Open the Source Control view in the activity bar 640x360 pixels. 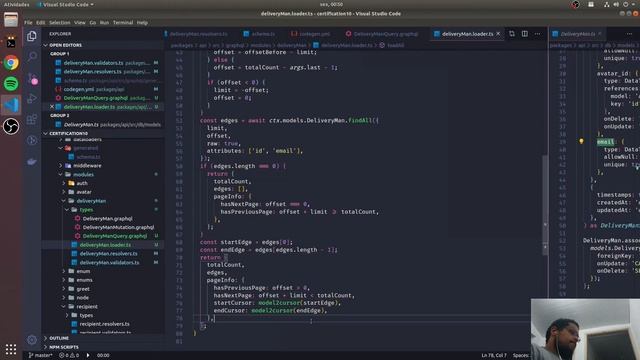pos(32,78)
